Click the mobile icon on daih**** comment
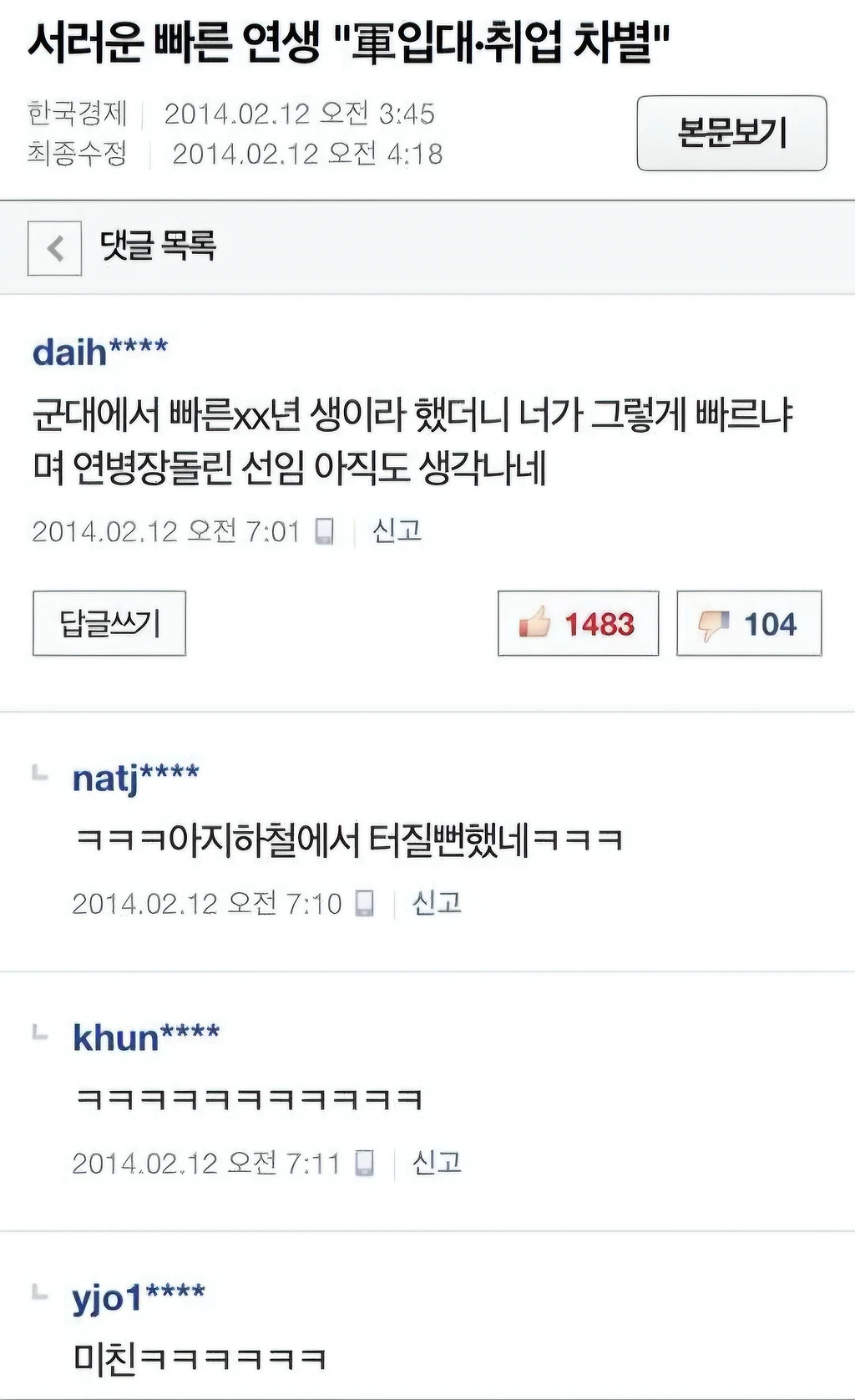This screenshot has height=1400, width=855. coord(325,530)
